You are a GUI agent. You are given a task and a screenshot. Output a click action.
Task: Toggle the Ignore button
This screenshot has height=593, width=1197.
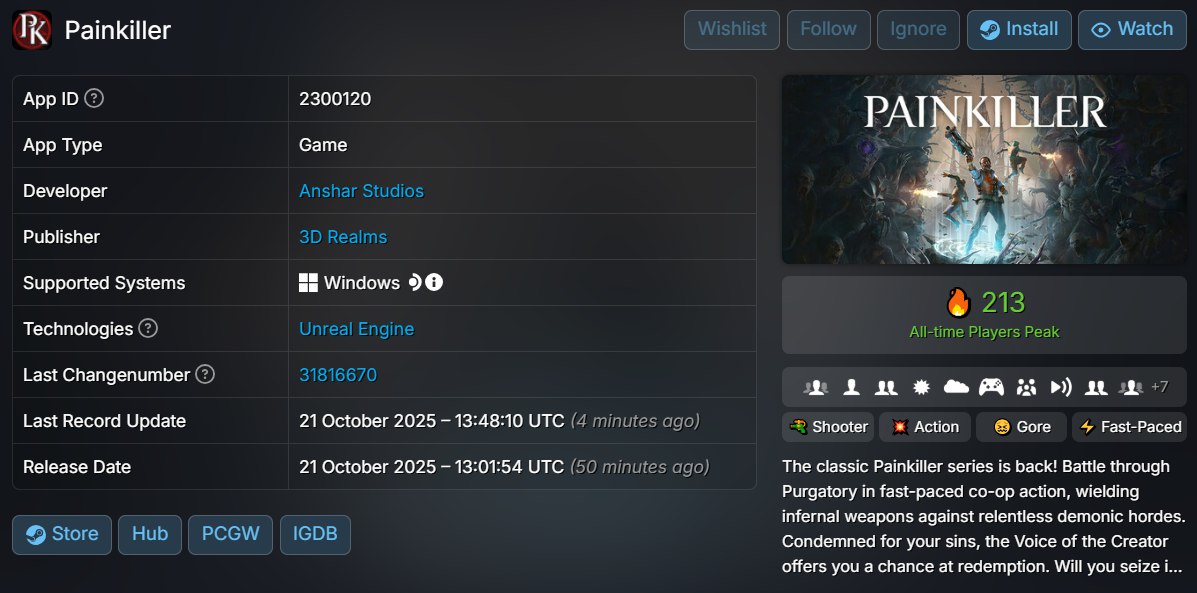click(918, 29)
